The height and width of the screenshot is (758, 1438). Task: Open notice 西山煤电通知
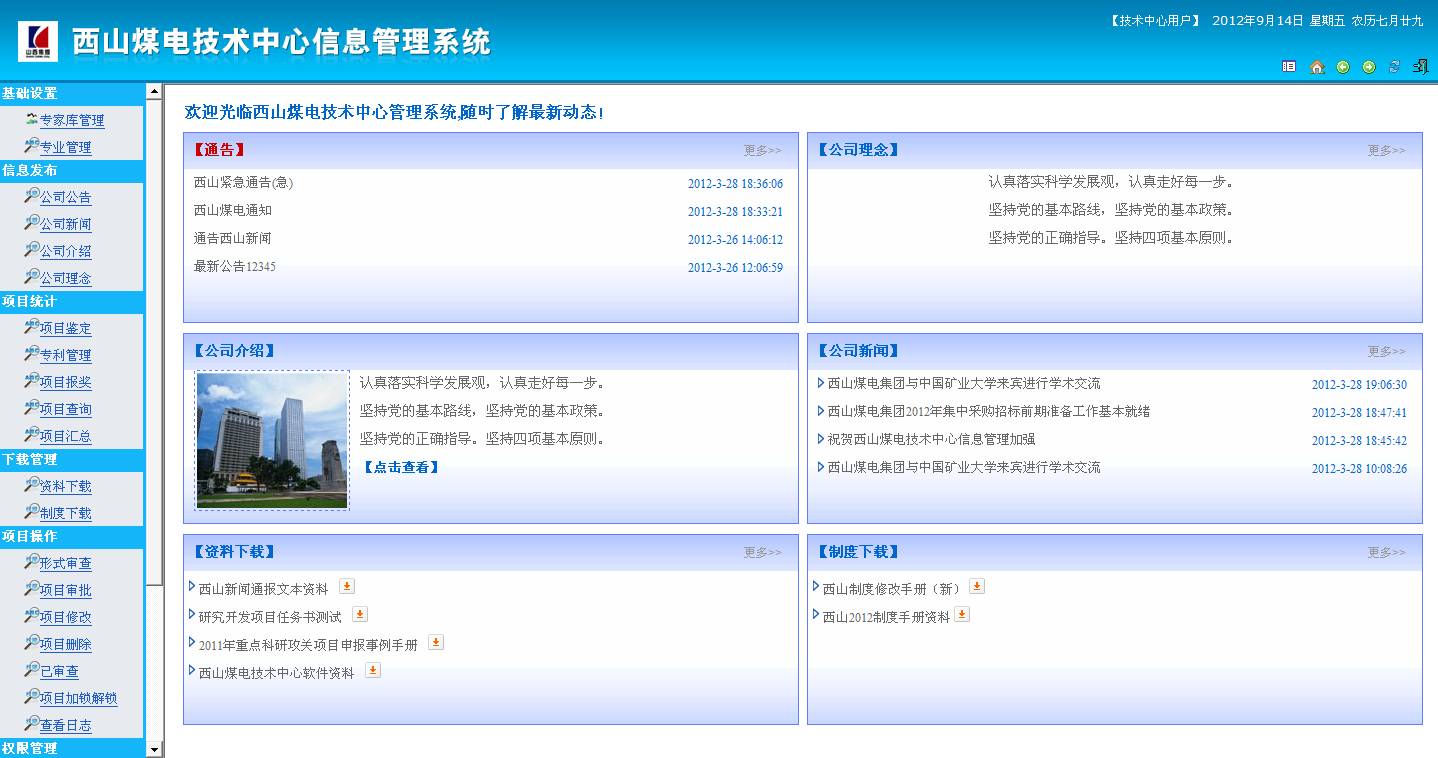point(232,211)
